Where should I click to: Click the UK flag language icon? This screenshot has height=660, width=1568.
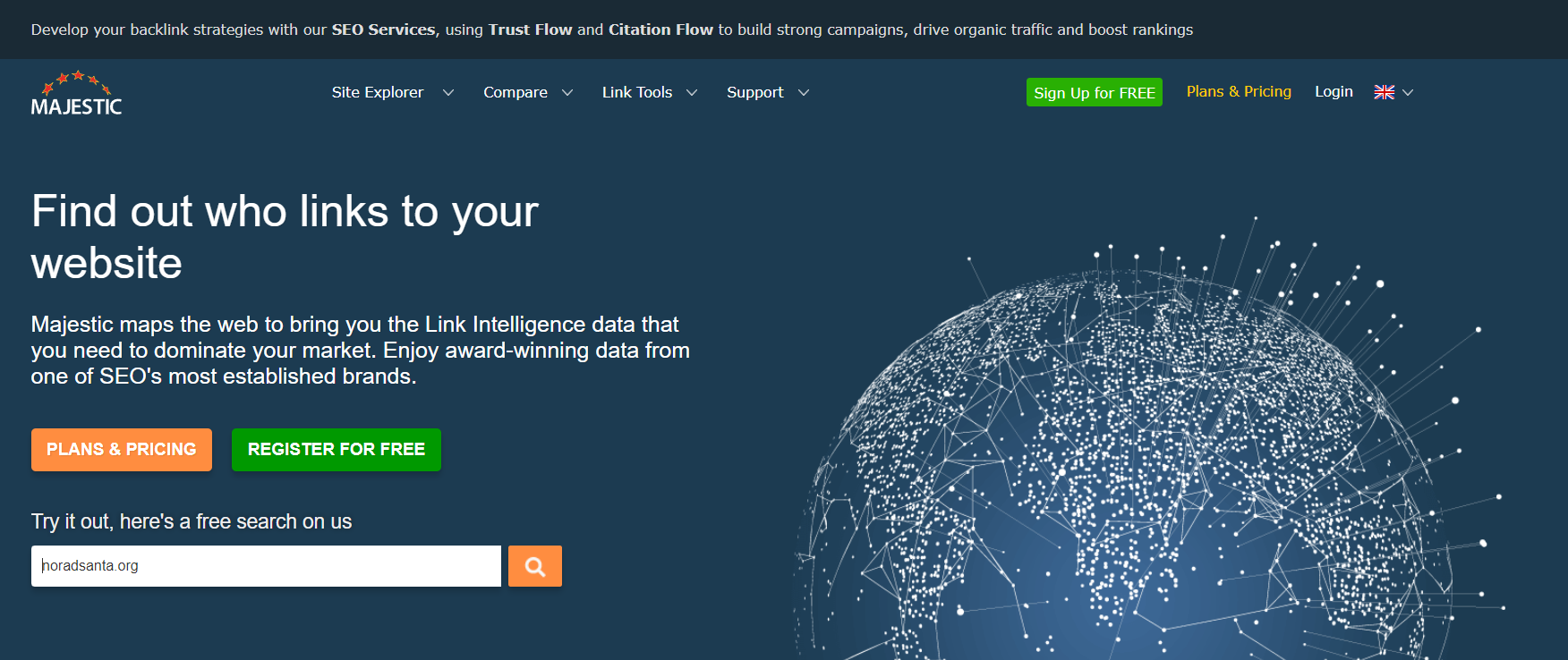pos(1384,92)
